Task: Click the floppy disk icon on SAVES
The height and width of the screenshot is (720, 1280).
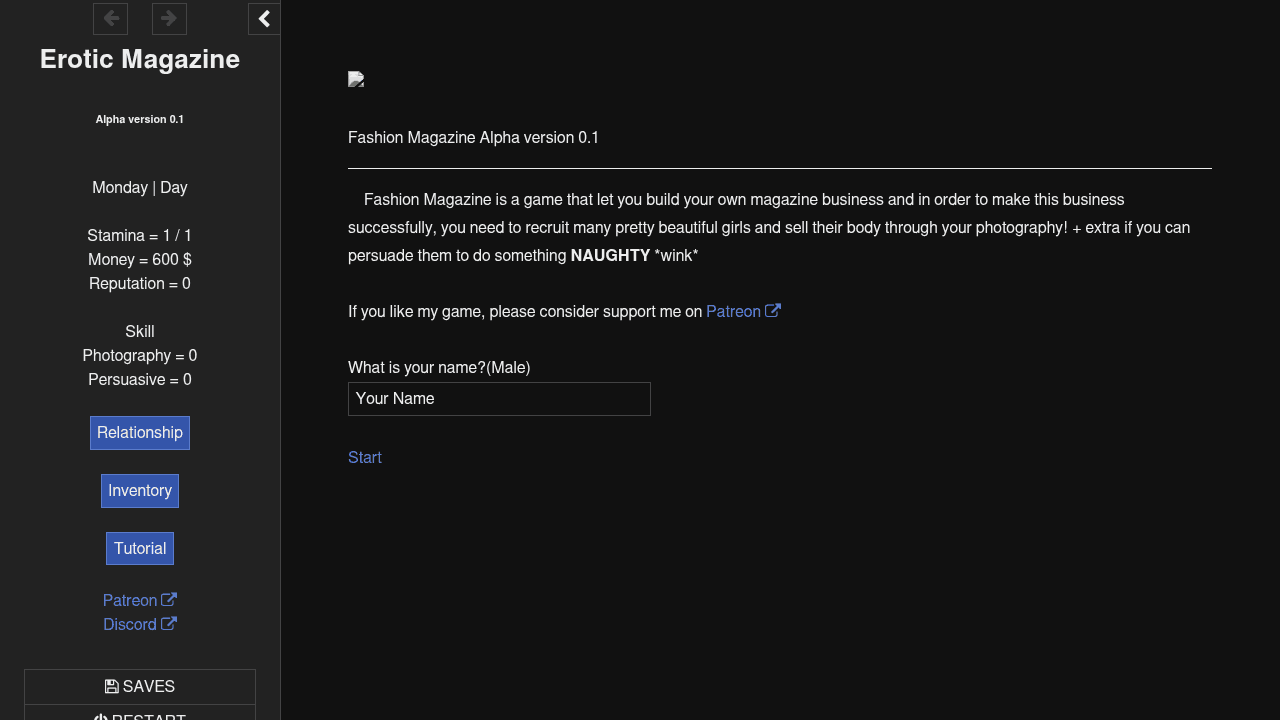Action: pos(111,687)
